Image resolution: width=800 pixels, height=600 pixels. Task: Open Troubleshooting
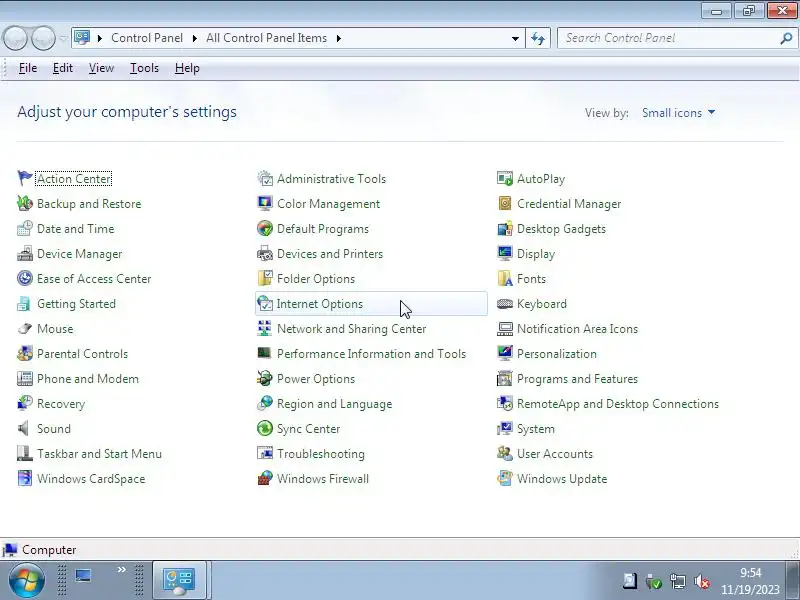(x=321, y=454)
